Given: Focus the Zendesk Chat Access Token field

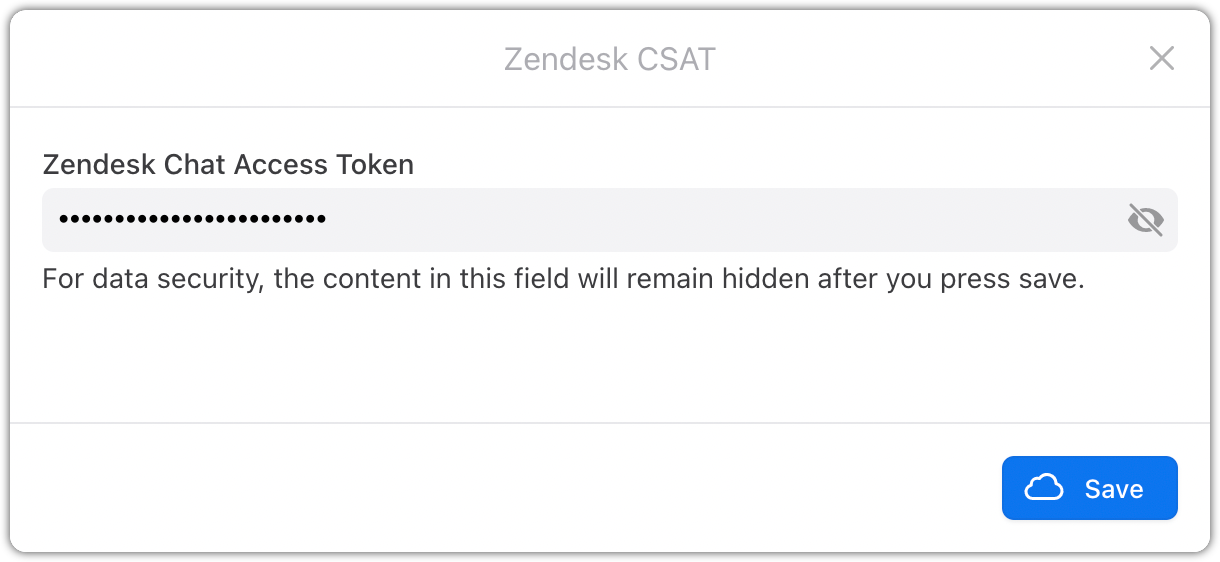Looking at the screenshot, I should coord(580,219).
